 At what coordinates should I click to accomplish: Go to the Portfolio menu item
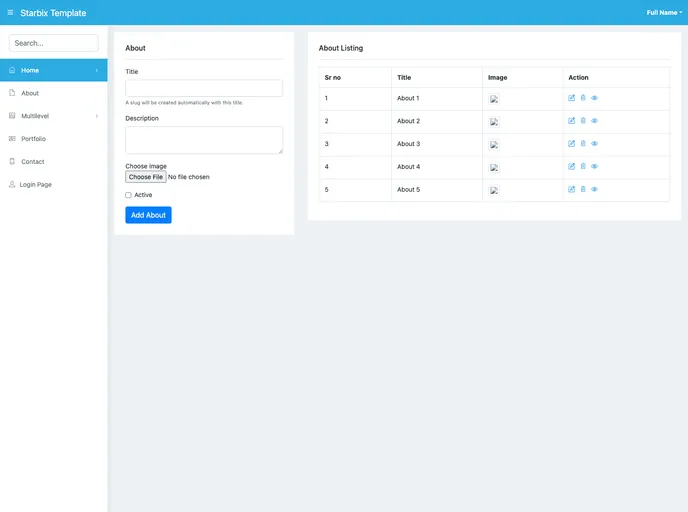click(x=54, y=139)
